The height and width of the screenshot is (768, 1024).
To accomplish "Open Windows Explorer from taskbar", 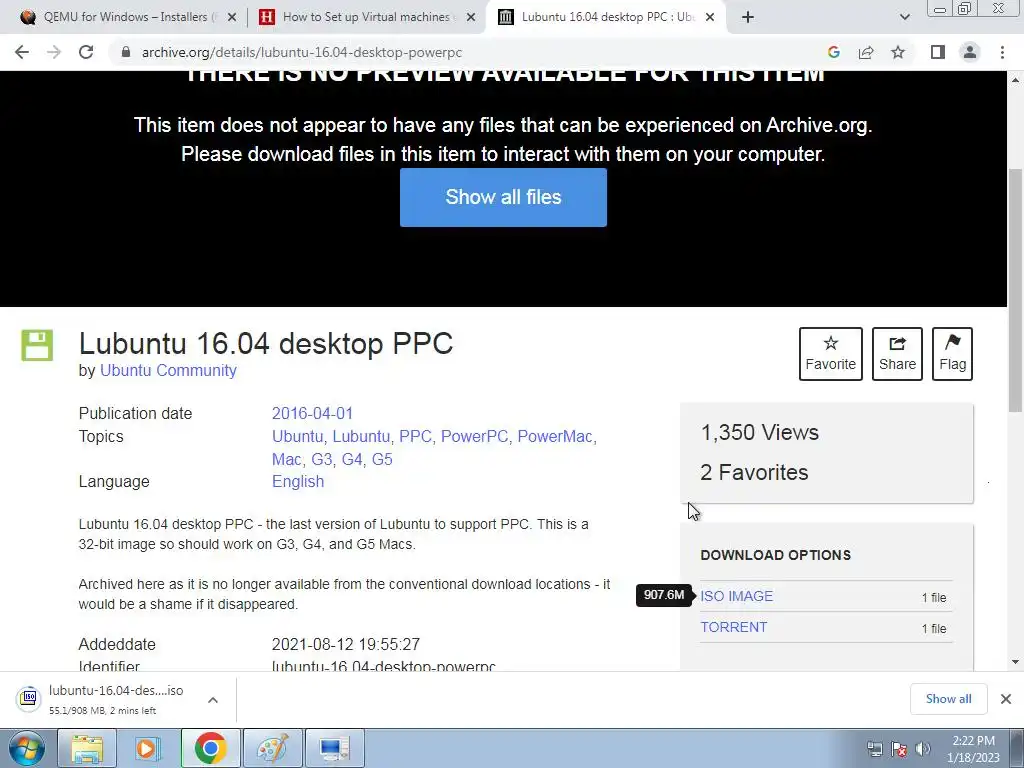I will 87,748.
